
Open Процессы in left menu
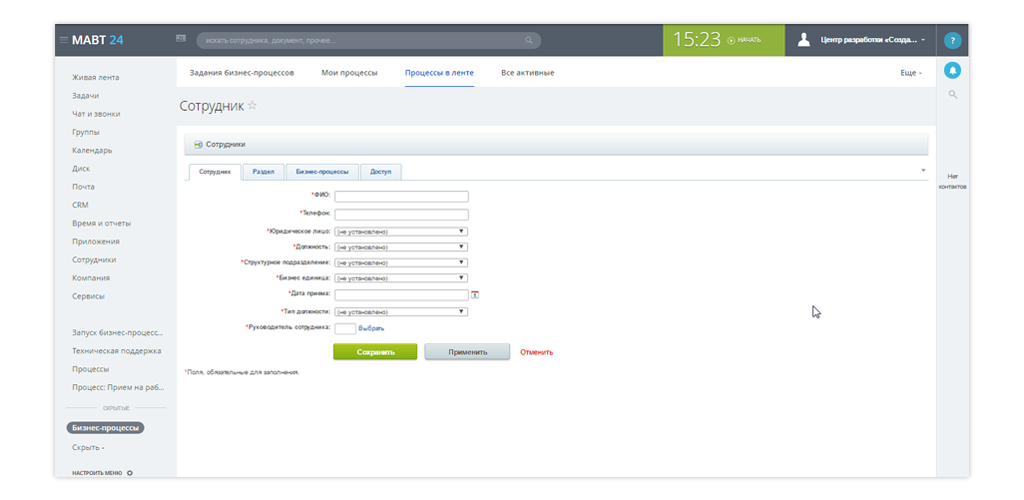tap(90, 369)
